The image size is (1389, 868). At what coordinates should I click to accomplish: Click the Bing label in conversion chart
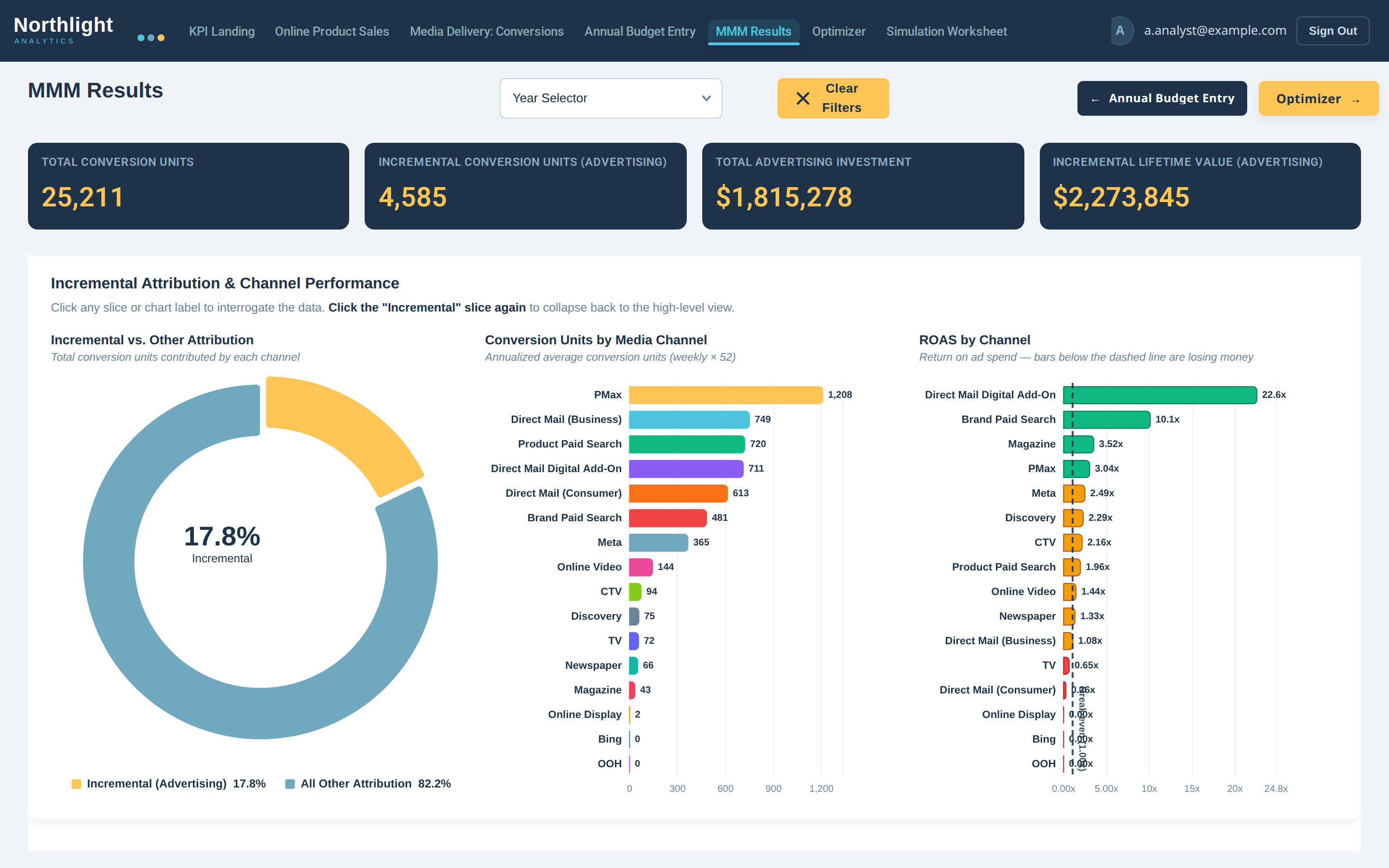610,739
